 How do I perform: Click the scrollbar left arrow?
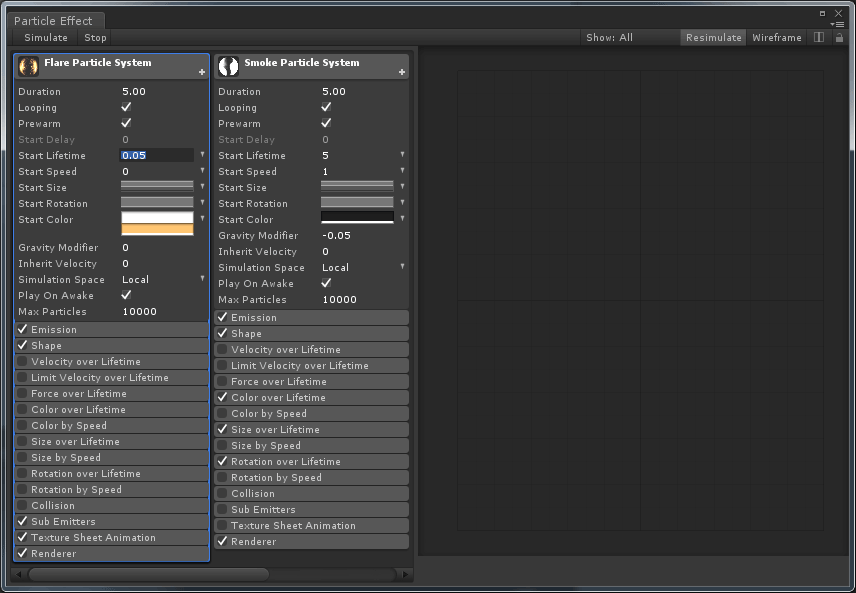point(19,574)
